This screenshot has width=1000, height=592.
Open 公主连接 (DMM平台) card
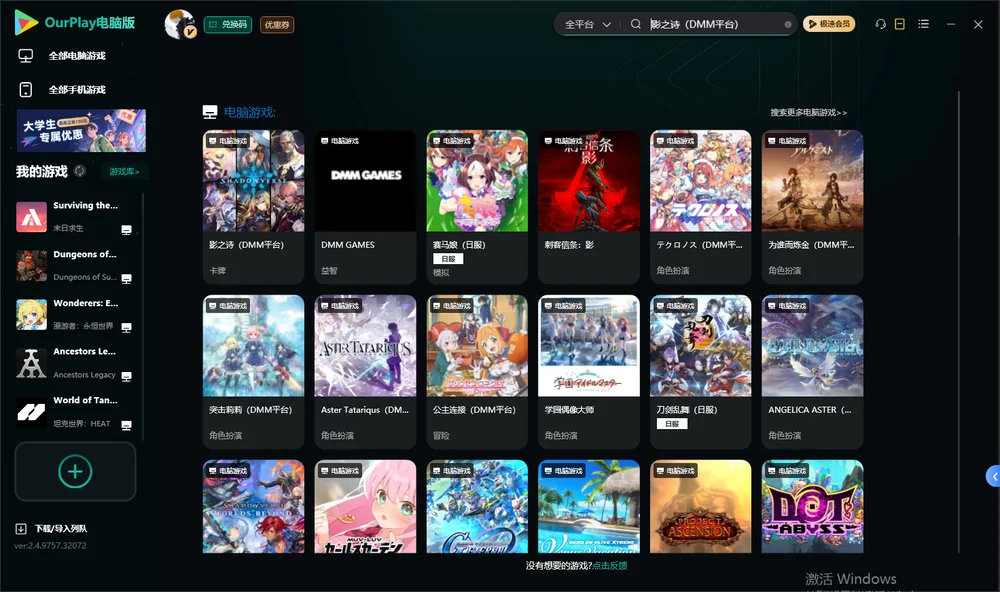click(x=477, y=372)
